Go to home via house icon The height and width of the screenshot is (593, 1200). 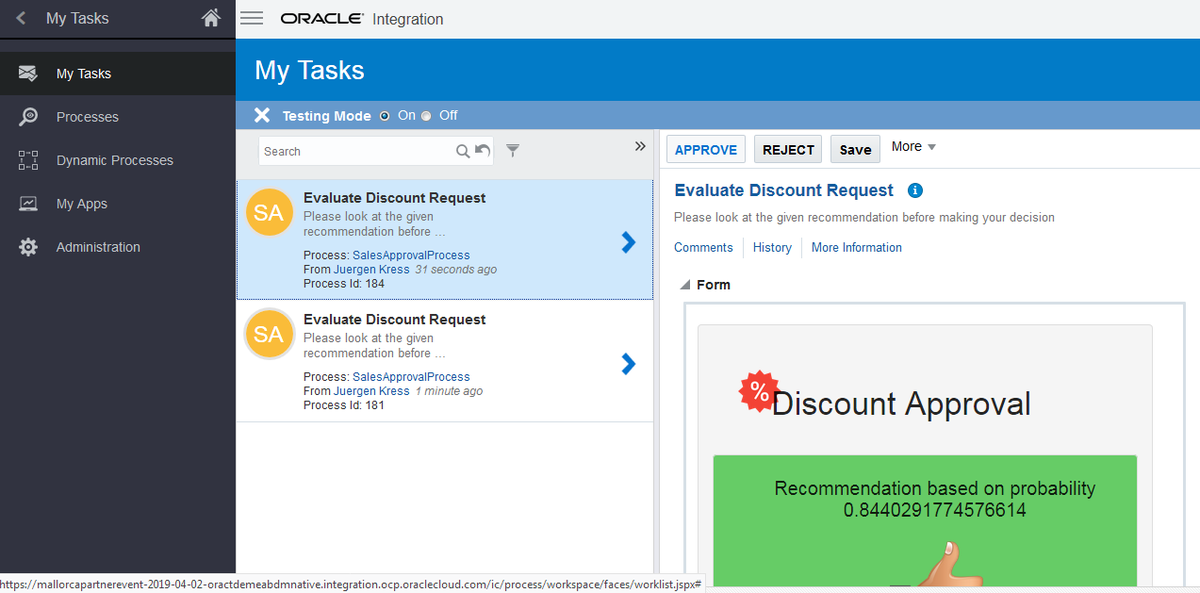(210, 17)
